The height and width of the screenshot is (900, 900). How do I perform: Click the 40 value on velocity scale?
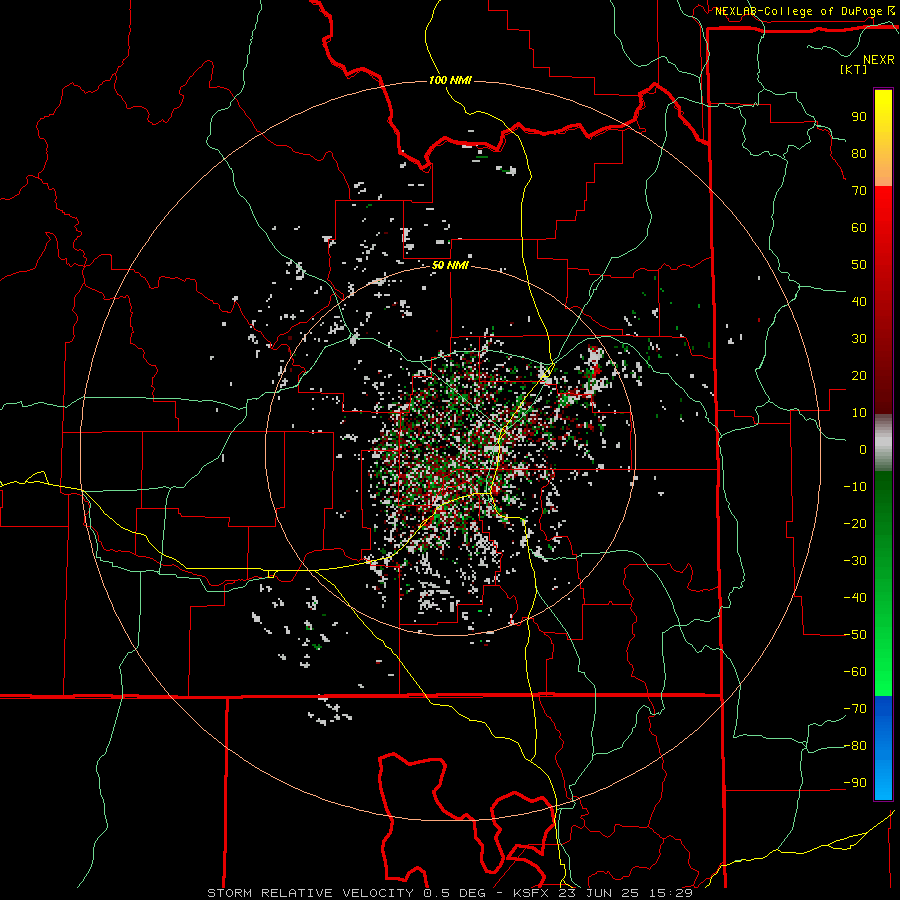(859, 301)
